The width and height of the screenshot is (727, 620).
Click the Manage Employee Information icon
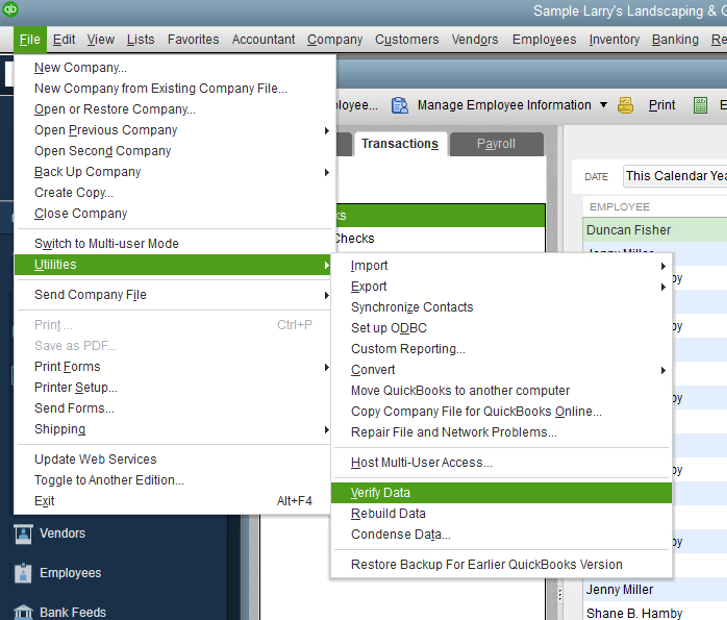click(400, 105)
